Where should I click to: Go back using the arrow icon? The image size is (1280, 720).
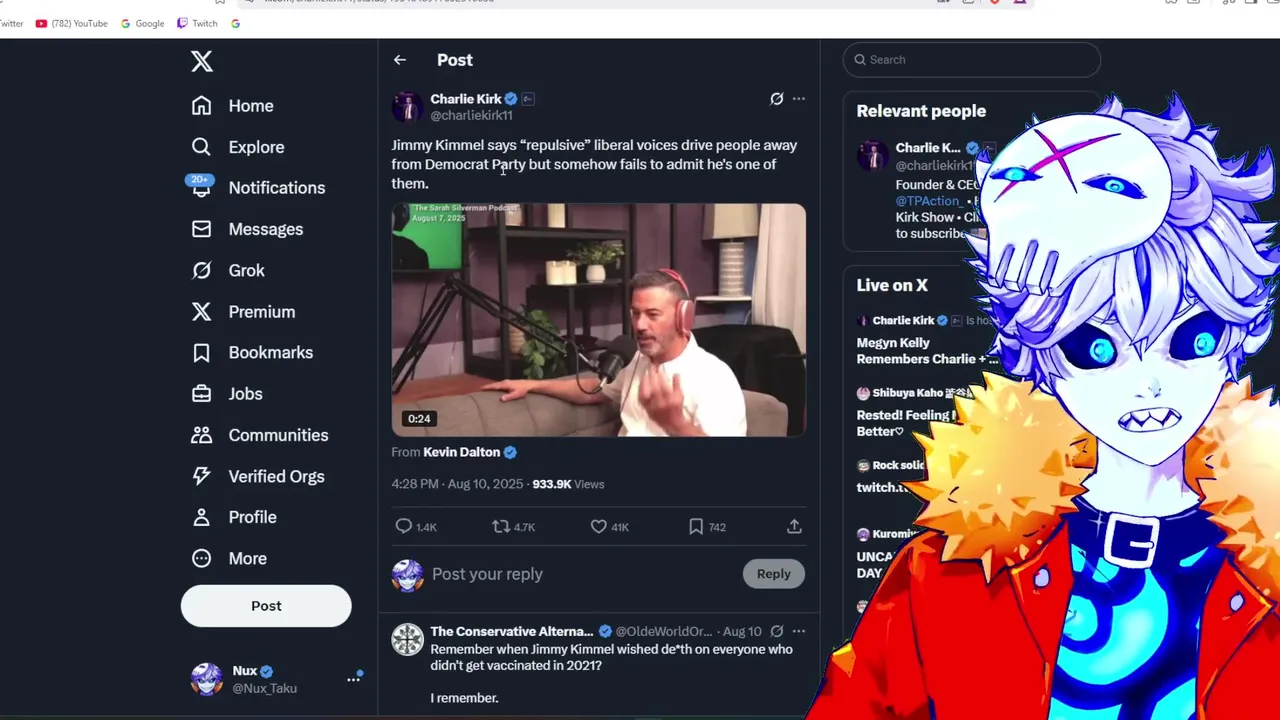pyautogui.click(x=399, y=60)
